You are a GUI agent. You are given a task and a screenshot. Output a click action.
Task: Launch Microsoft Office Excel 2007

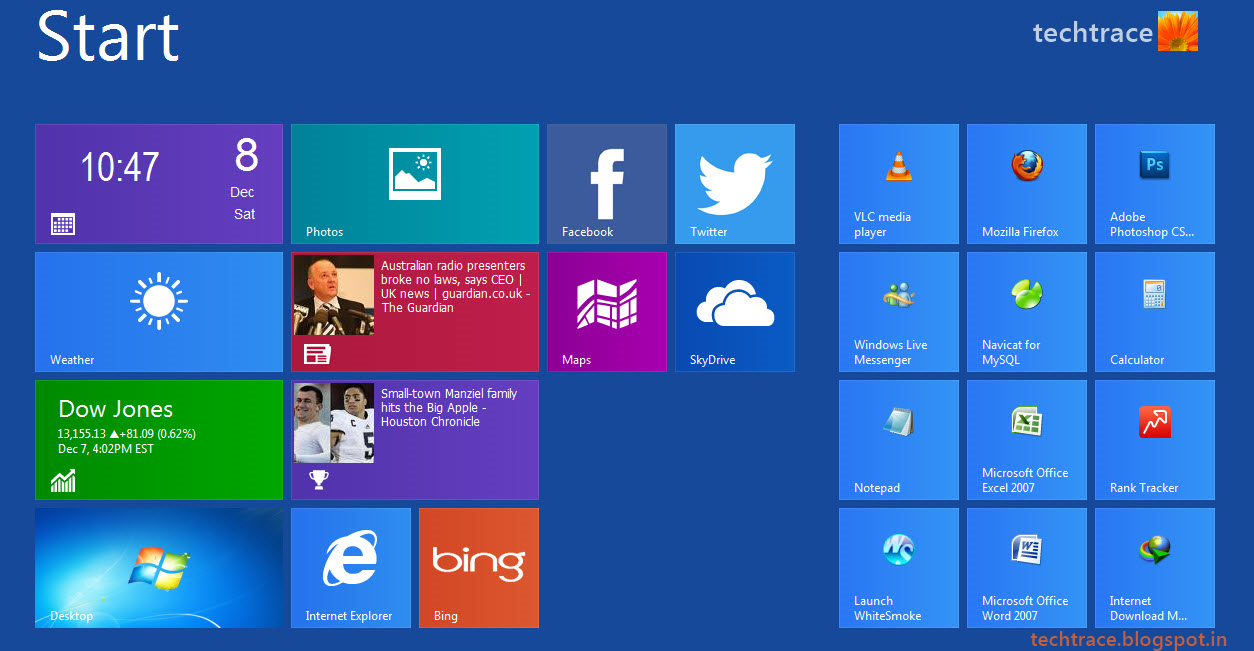tap(1026, 440)
